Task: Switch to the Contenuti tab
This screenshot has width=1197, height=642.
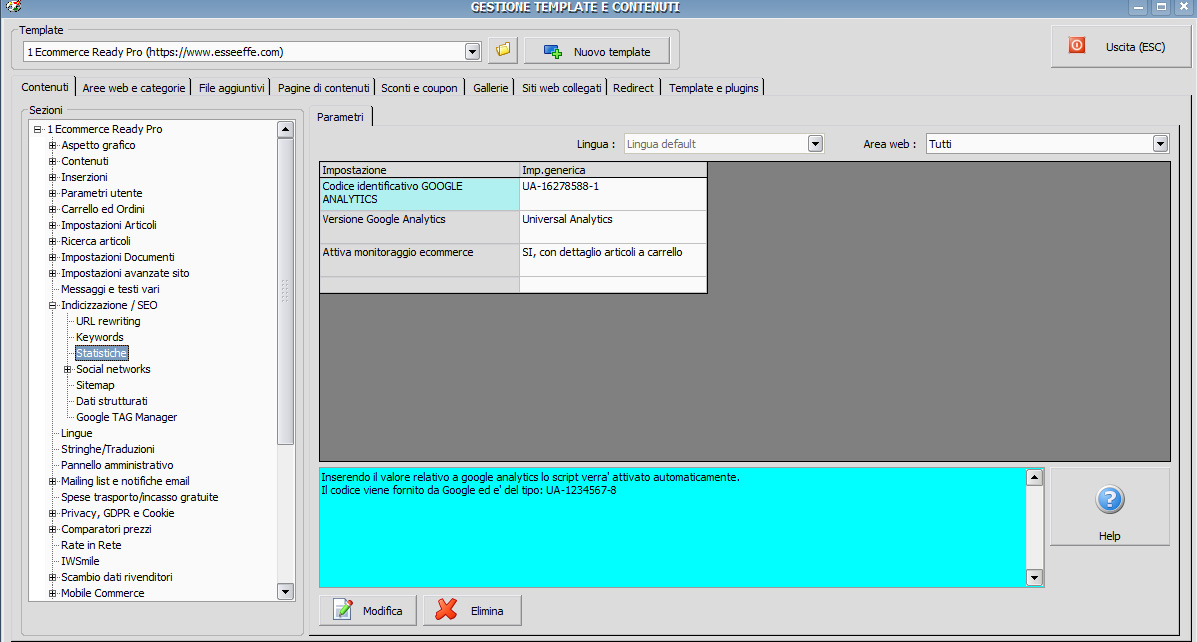Action: click(44, 87)
